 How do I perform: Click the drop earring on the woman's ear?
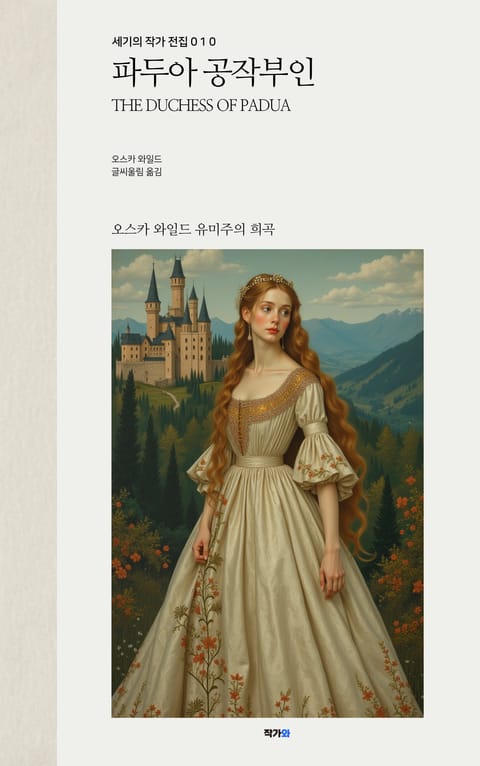[250, 333]
